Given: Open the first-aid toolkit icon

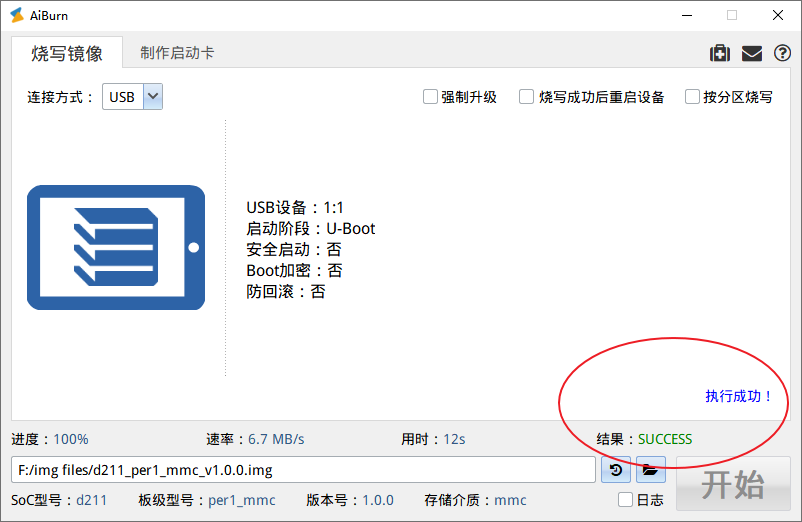Looking at the screenshot, I should coord(719,53).
